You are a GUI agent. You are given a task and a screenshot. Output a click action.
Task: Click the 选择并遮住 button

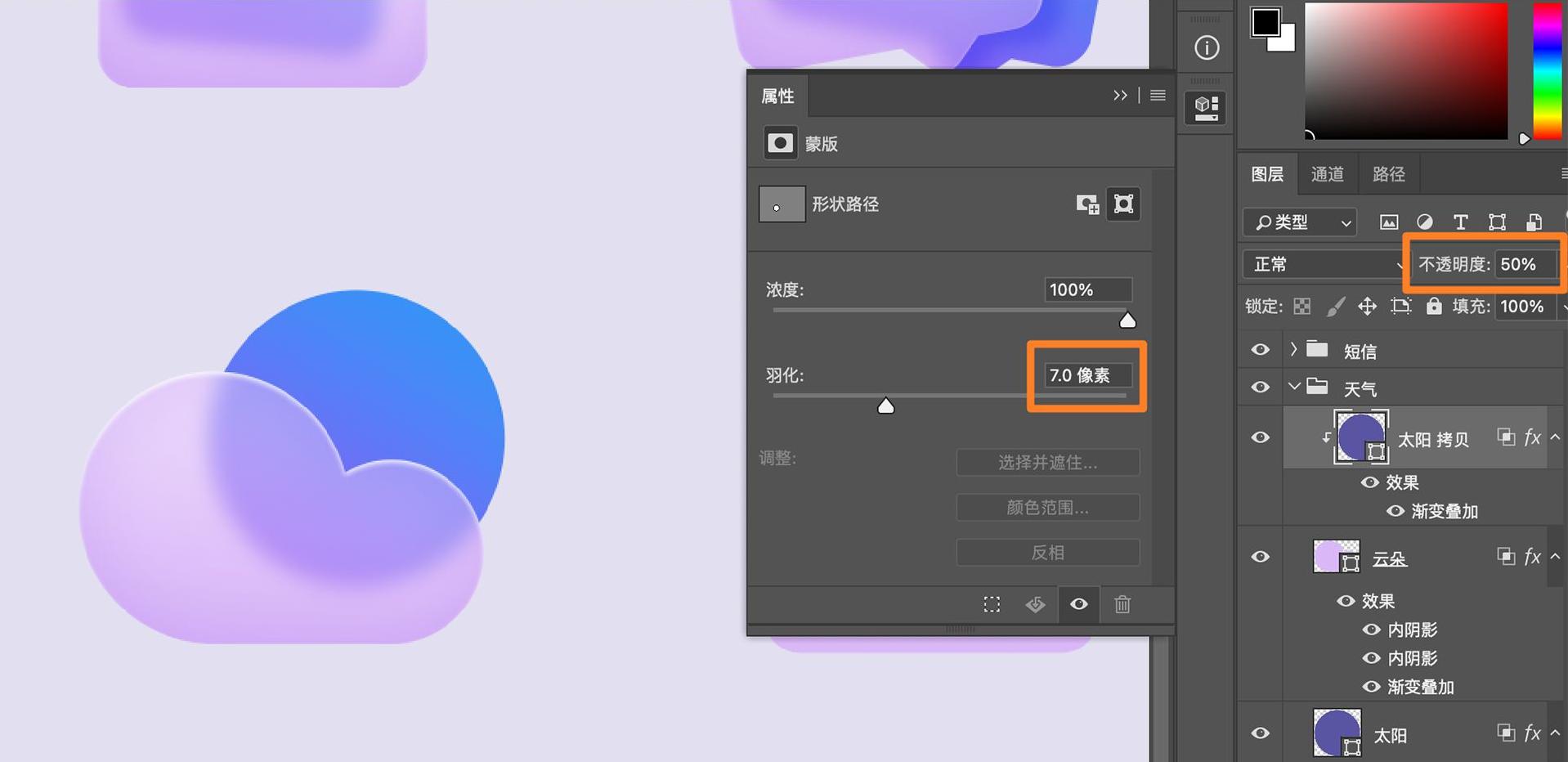[x=1047, y=462]
